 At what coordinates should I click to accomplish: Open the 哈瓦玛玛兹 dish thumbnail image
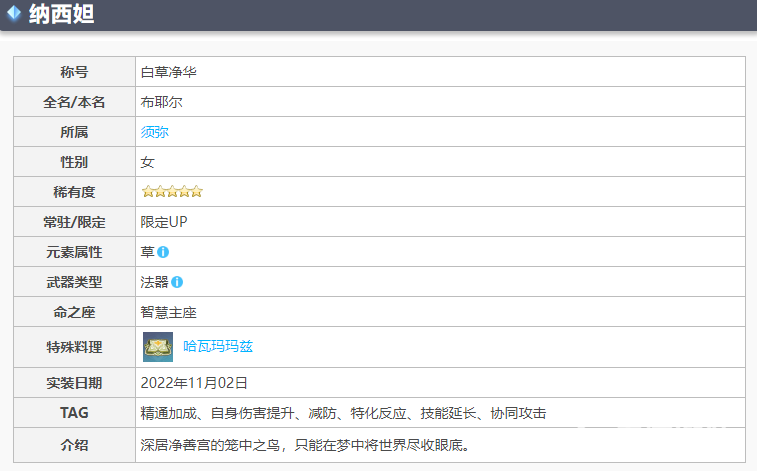158,347
